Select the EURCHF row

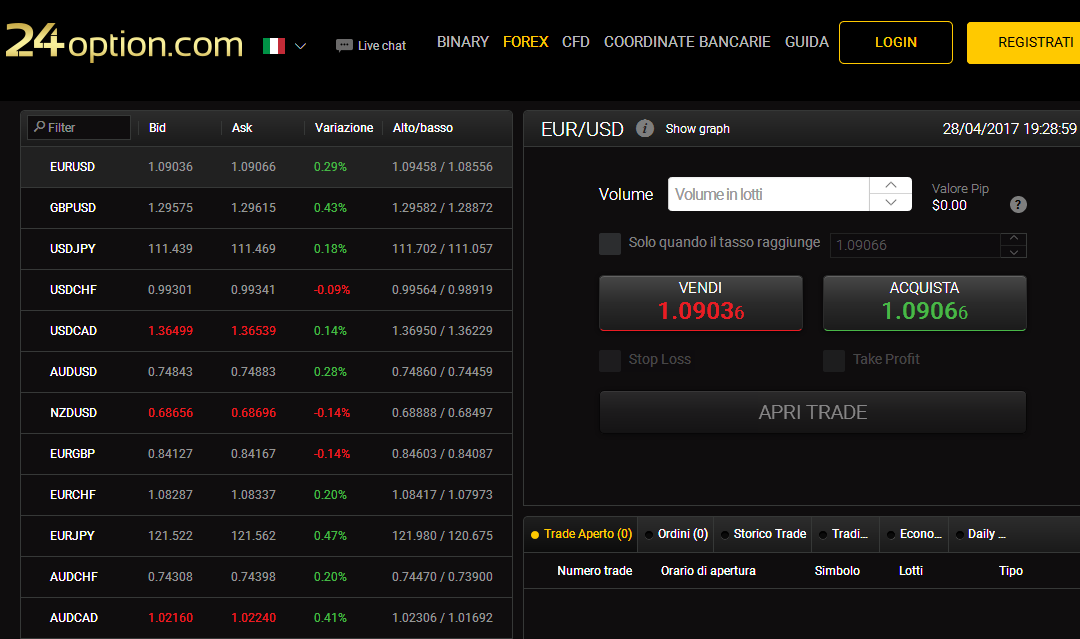(267, 494)
